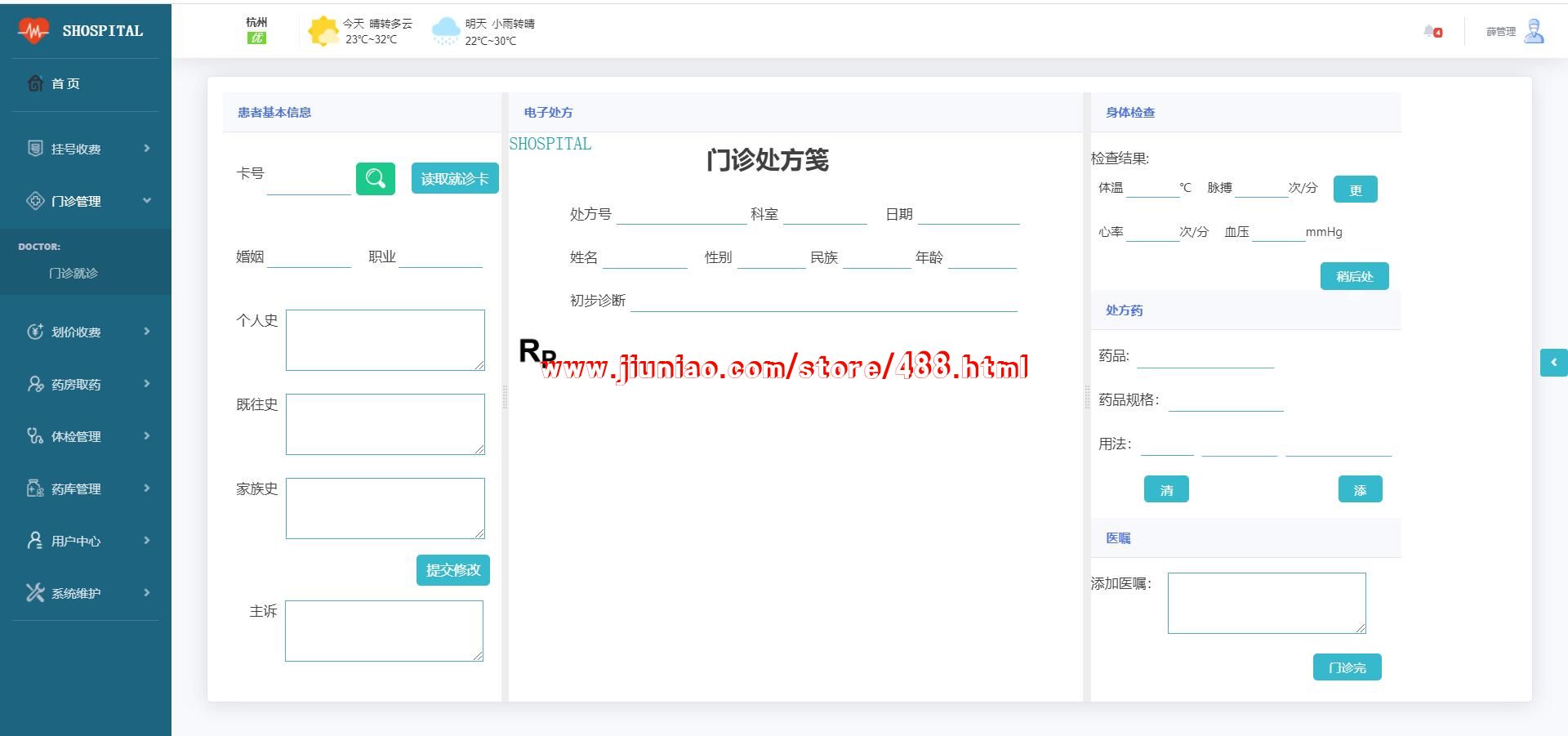Click the 读取就诊卡 button
The width and height of the screenshot is (1568, 736).
454,179
